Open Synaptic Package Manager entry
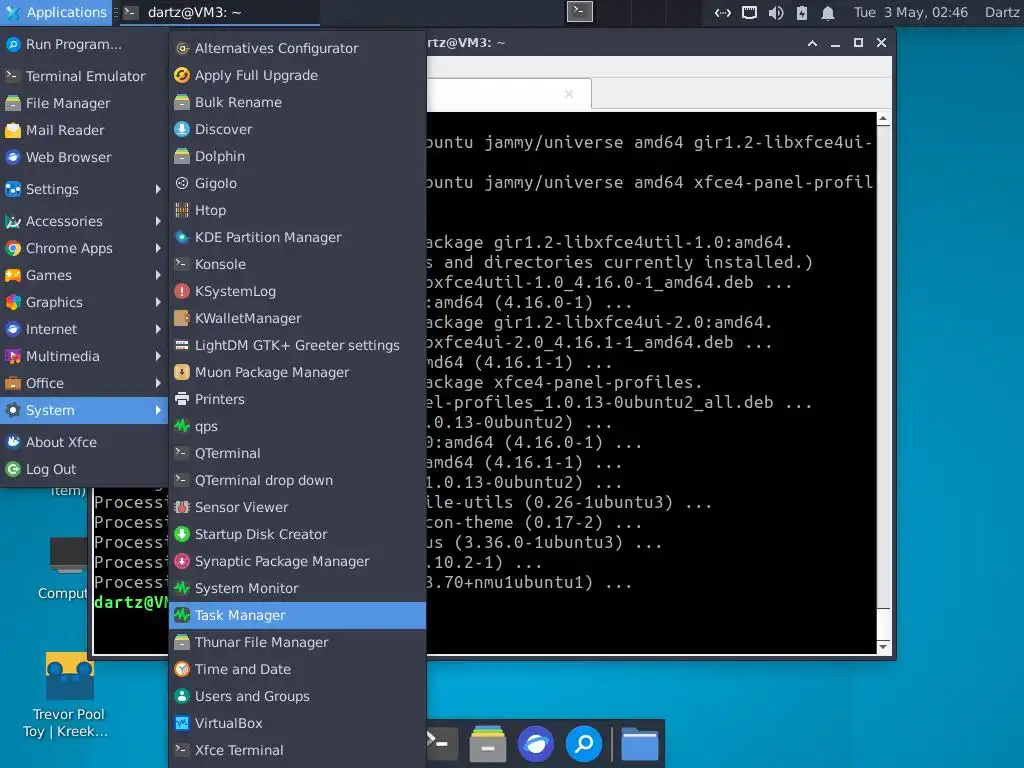 (297, 561)
